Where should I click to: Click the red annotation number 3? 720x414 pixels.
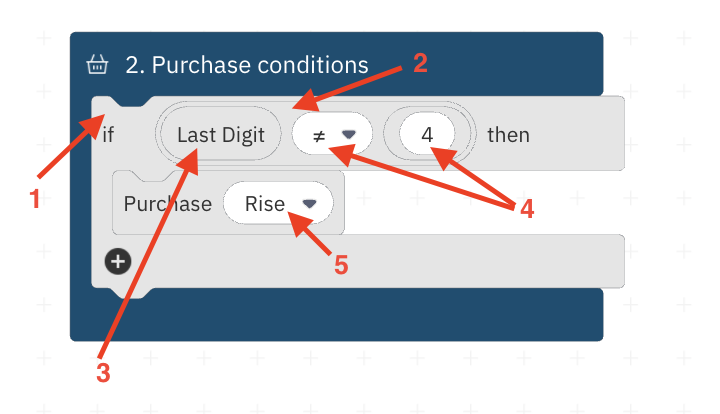(x=103, y=372)
